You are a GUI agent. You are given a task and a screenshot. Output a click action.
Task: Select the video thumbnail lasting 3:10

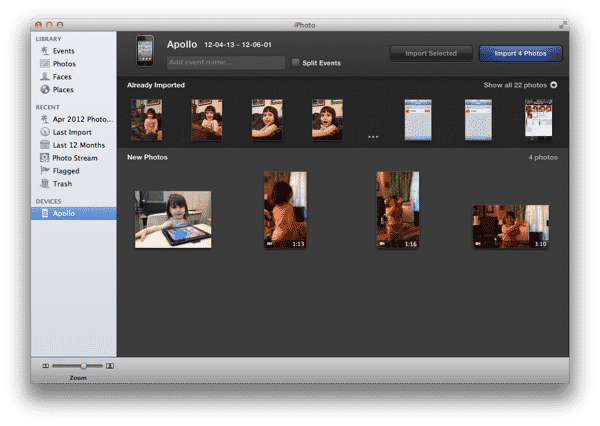tap(511, 227)
